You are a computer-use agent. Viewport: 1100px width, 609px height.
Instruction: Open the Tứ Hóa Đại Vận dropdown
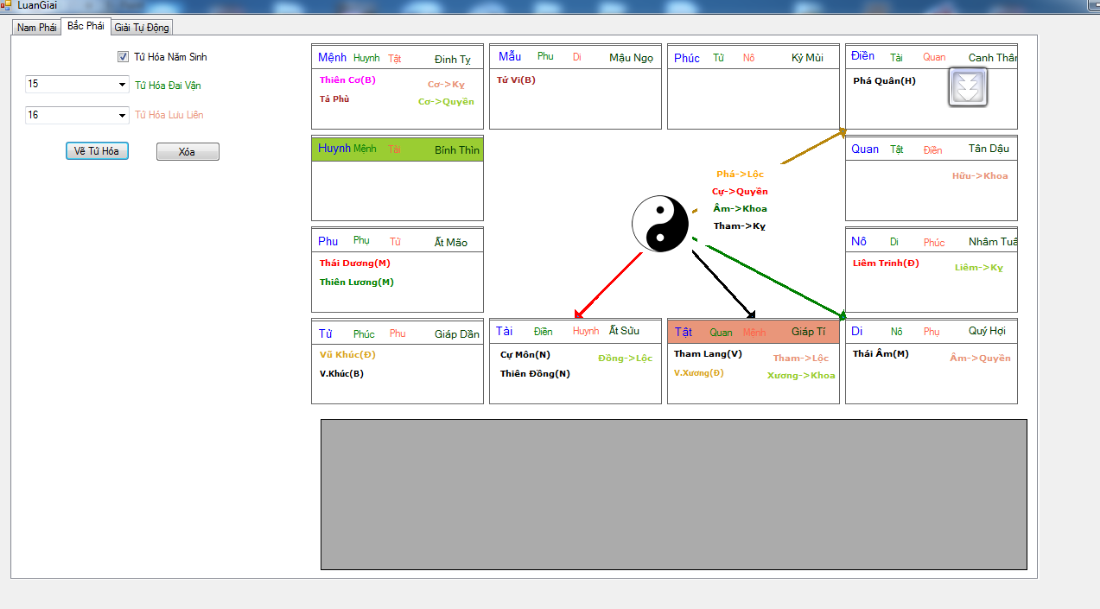[x=122, y=85]
